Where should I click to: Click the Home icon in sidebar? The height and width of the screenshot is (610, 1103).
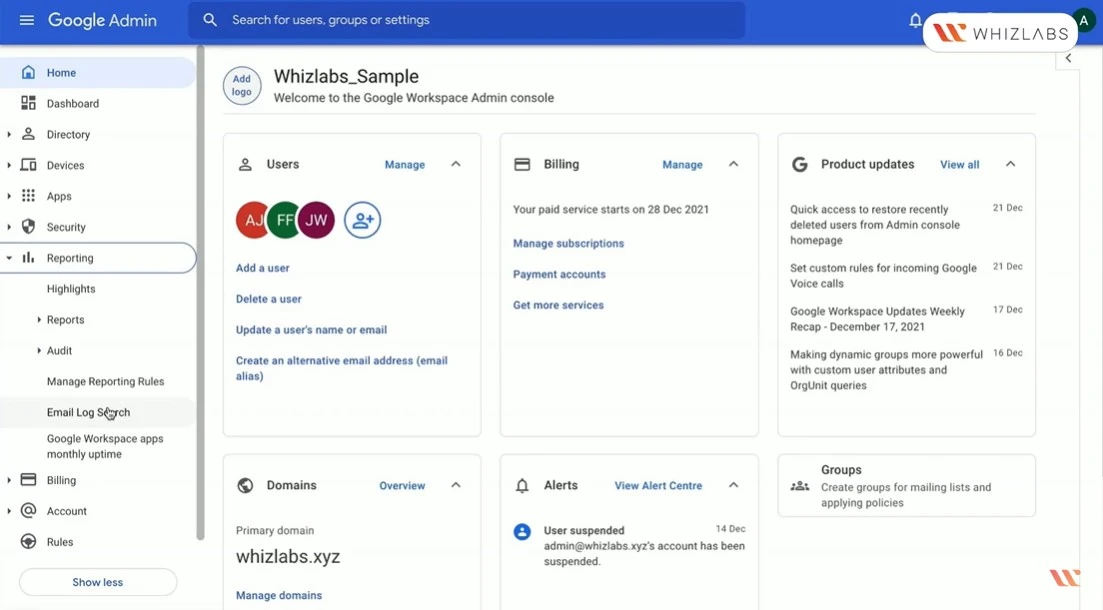pyautogui.click(x=28, y=72)
